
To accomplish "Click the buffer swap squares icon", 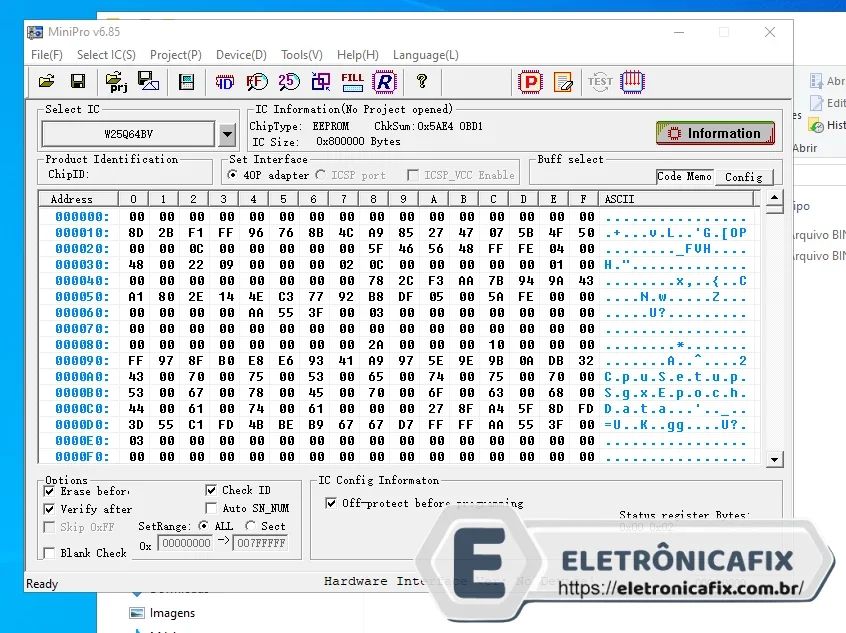I will [320, 82].
